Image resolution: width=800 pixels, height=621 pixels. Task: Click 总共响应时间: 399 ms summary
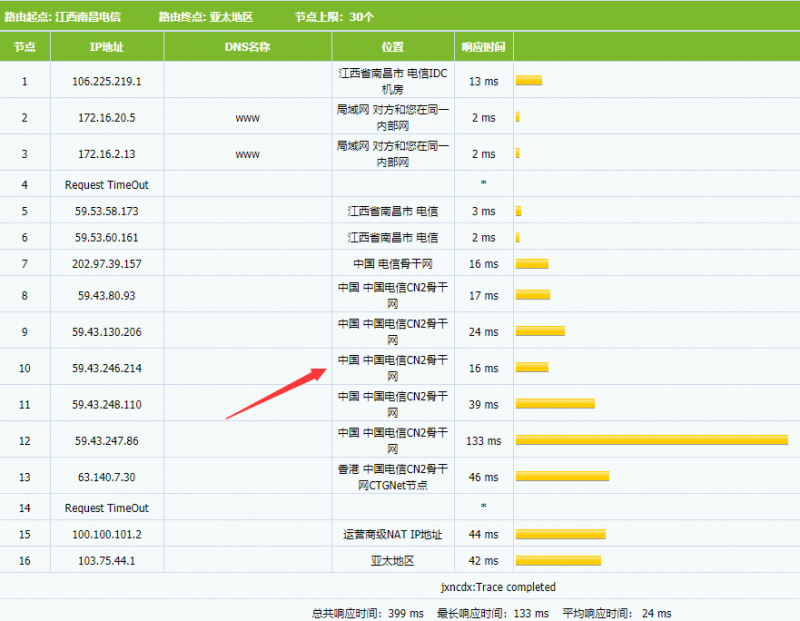[x=368, y=613]
